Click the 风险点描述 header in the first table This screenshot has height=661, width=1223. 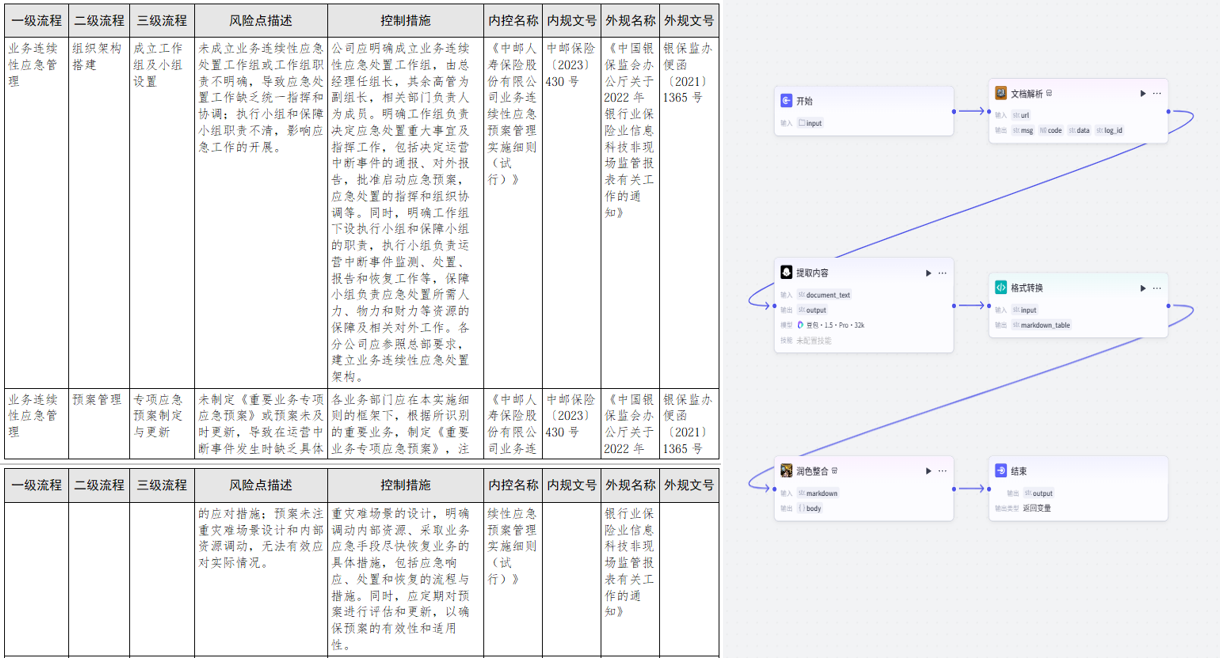pyautogui.click(x=261, y=21)
